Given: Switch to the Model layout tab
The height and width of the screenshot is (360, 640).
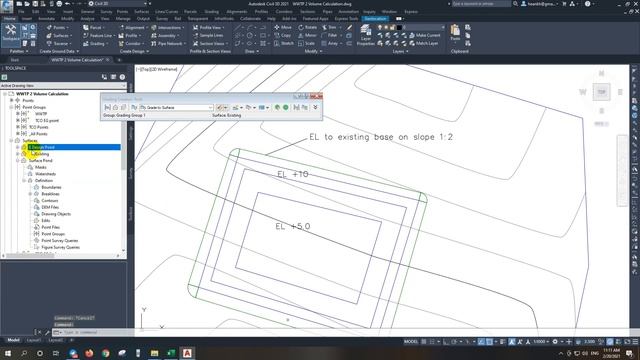Looking at the screenshot, I should pyautogui.click(x=13, y=340).
